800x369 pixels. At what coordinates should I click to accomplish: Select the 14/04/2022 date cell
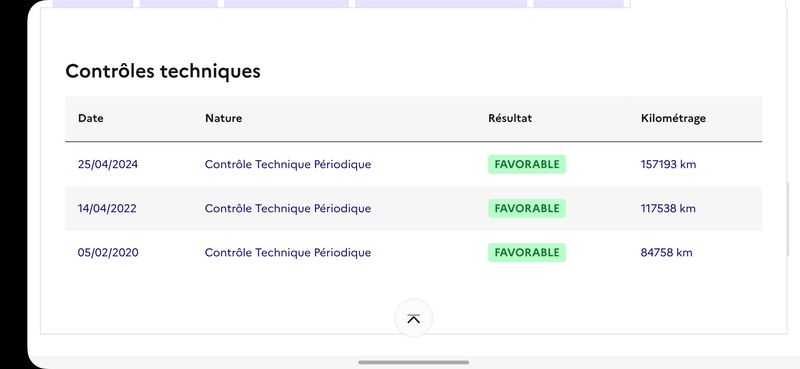(x=107, y=208)
